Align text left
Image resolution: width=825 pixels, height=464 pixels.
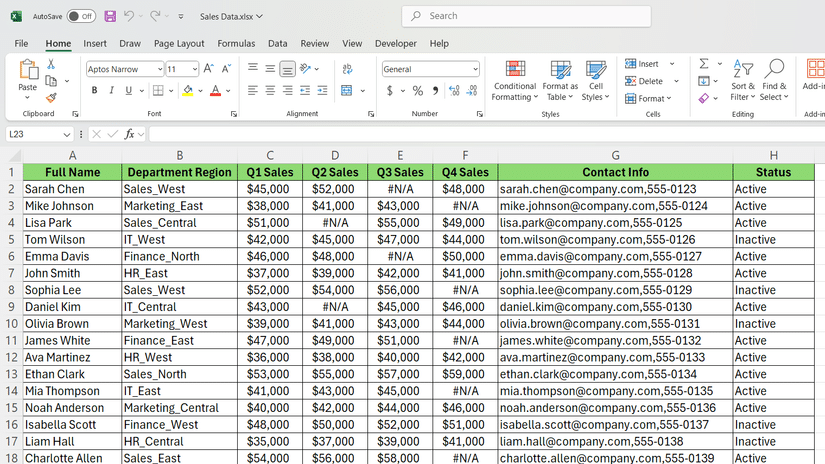pyautogui.click(x=253, y=90)
